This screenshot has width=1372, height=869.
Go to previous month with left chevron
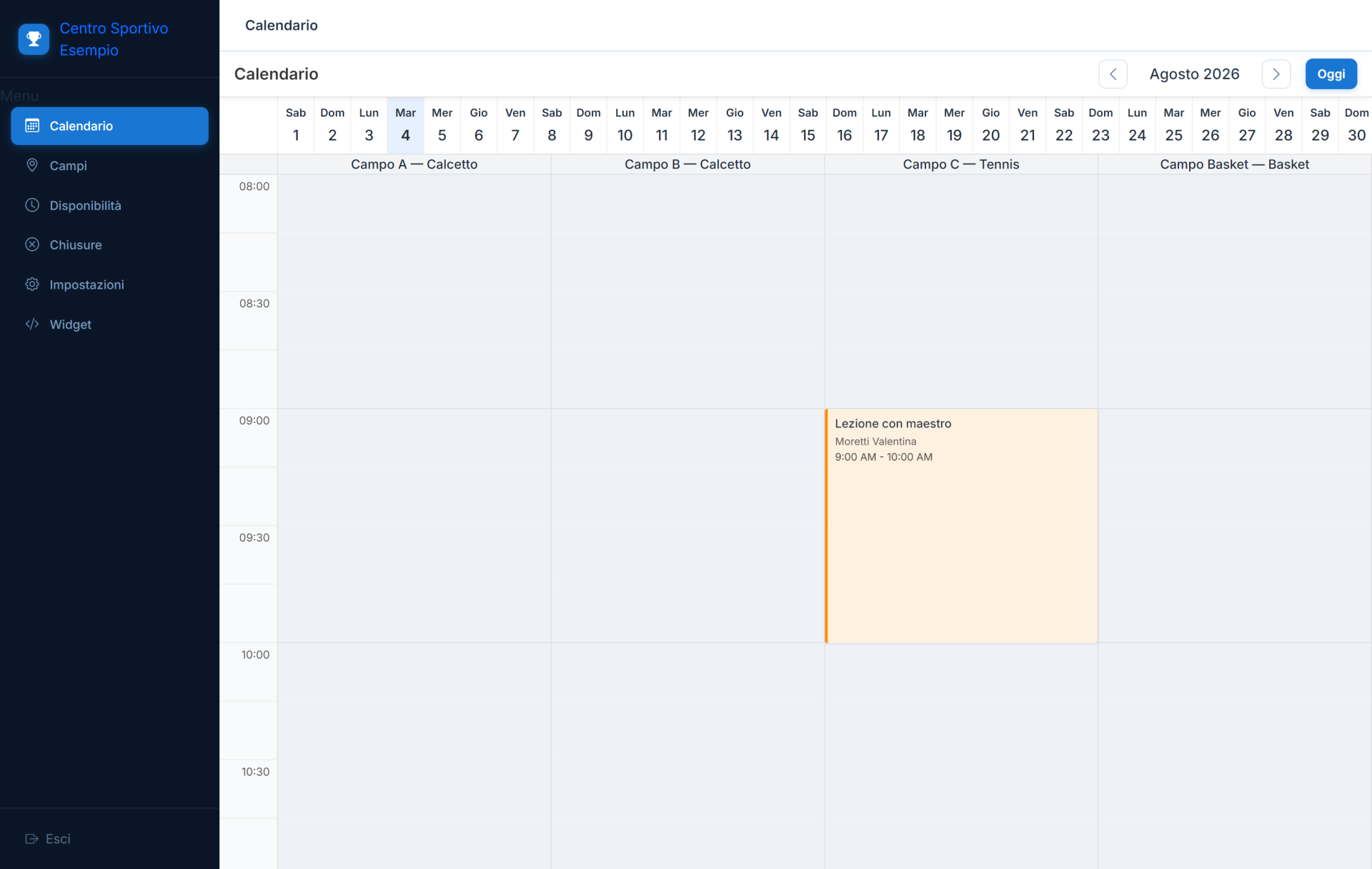point(1113,74)
